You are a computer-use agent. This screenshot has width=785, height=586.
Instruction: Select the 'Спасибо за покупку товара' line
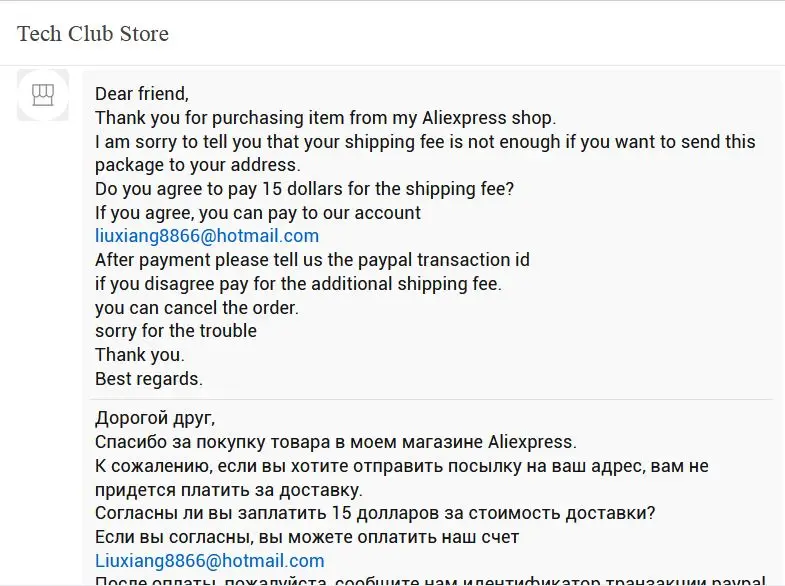pos(336,442)
